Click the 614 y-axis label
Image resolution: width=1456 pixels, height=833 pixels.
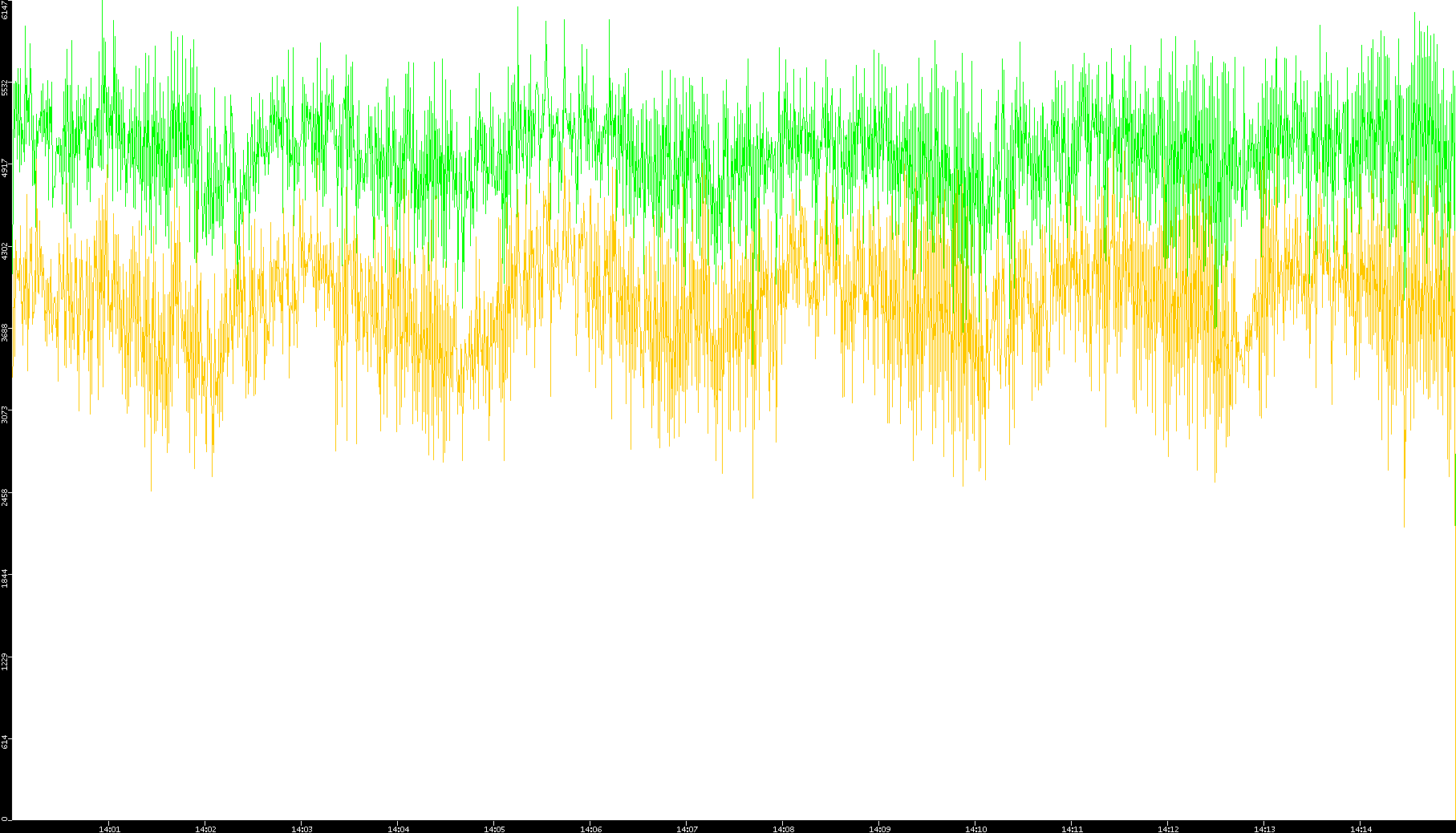(x=5, y=742)
